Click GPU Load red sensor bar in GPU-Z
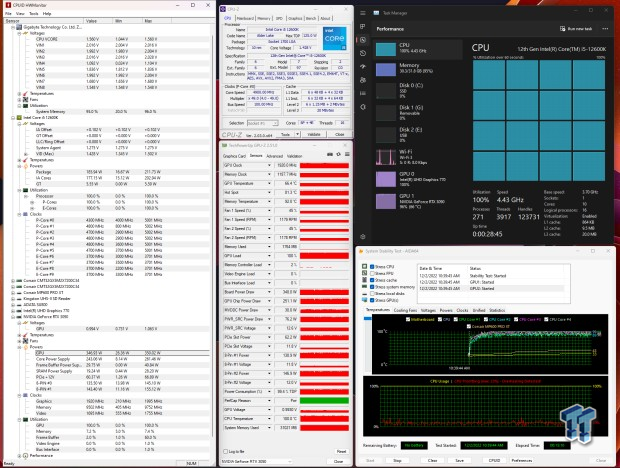This screenshot has height=468, width=620. (324, 256)
